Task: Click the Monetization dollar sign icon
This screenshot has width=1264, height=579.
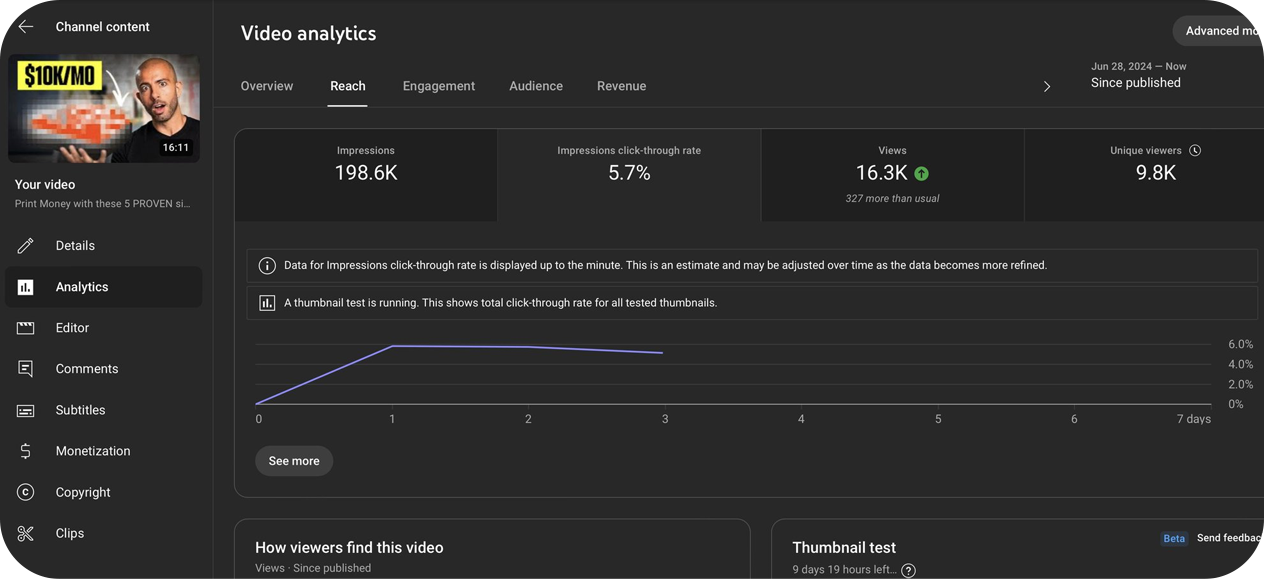Action: pyautogui.click(x=26, y=452)
